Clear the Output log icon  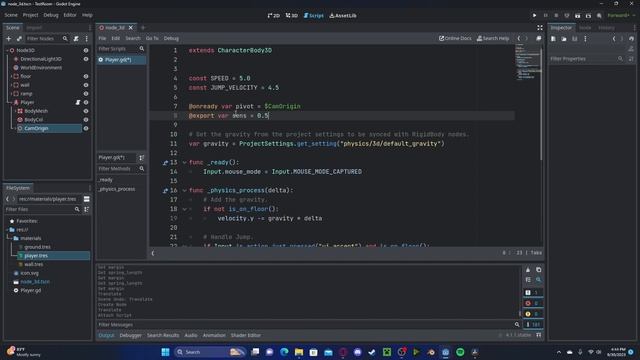click(x=528, y=270)
